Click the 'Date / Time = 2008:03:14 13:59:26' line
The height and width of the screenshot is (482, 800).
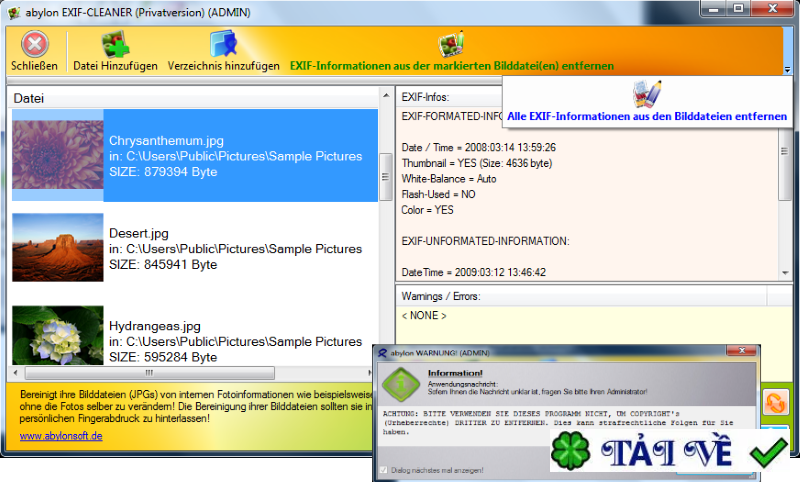click(x=479, y=147)
